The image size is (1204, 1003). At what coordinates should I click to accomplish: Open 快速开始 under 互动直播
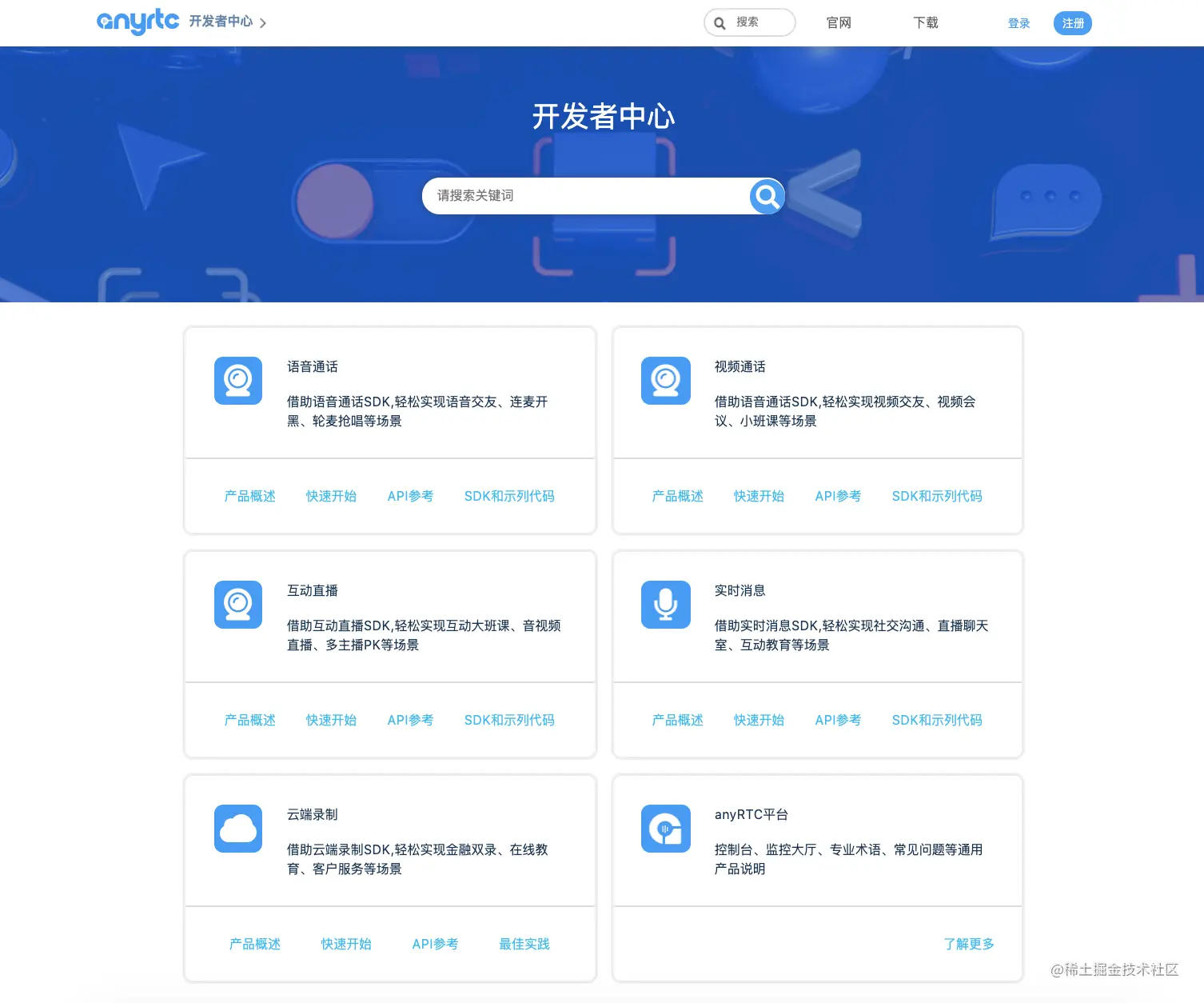click(331, 720)
